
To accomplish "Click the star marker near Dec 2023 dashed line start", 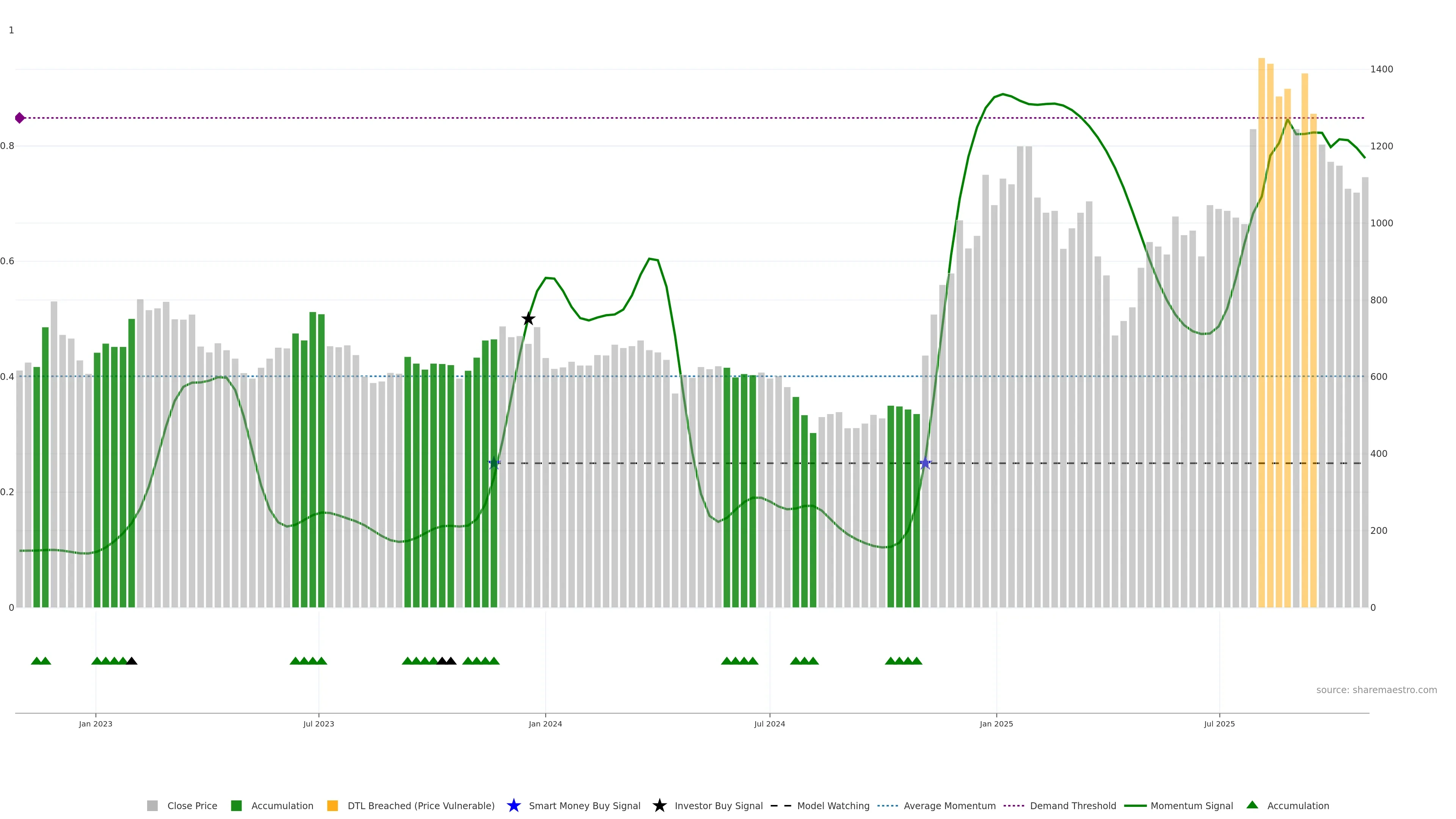I will (494, 463).
